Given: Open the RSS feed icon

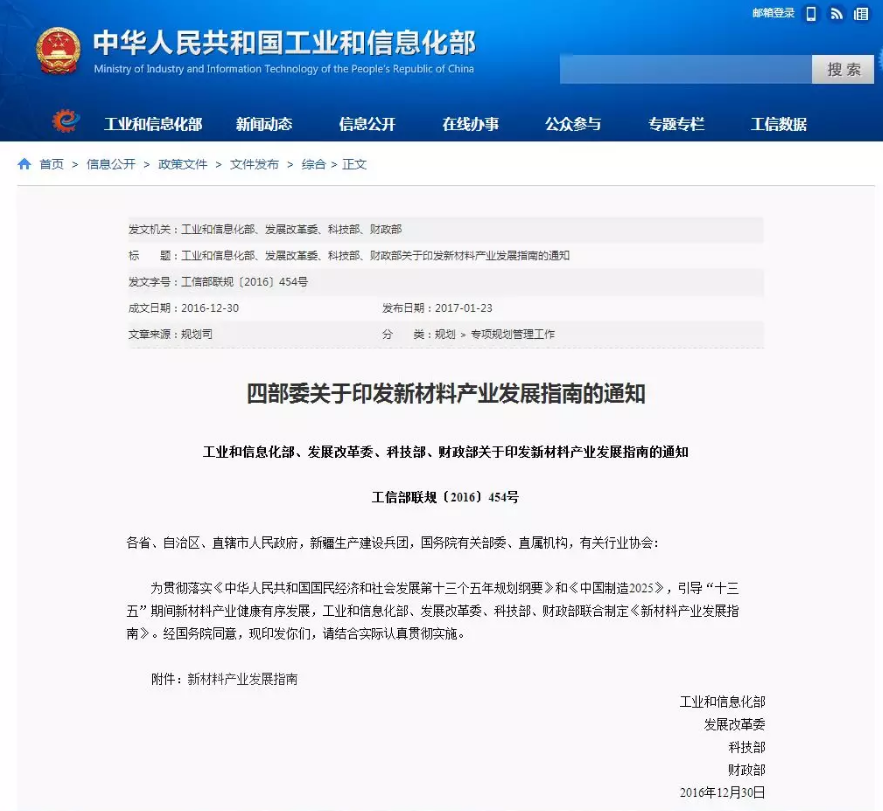Looking at the screenshot, I should pyautogui.click(x=836, y=14).
